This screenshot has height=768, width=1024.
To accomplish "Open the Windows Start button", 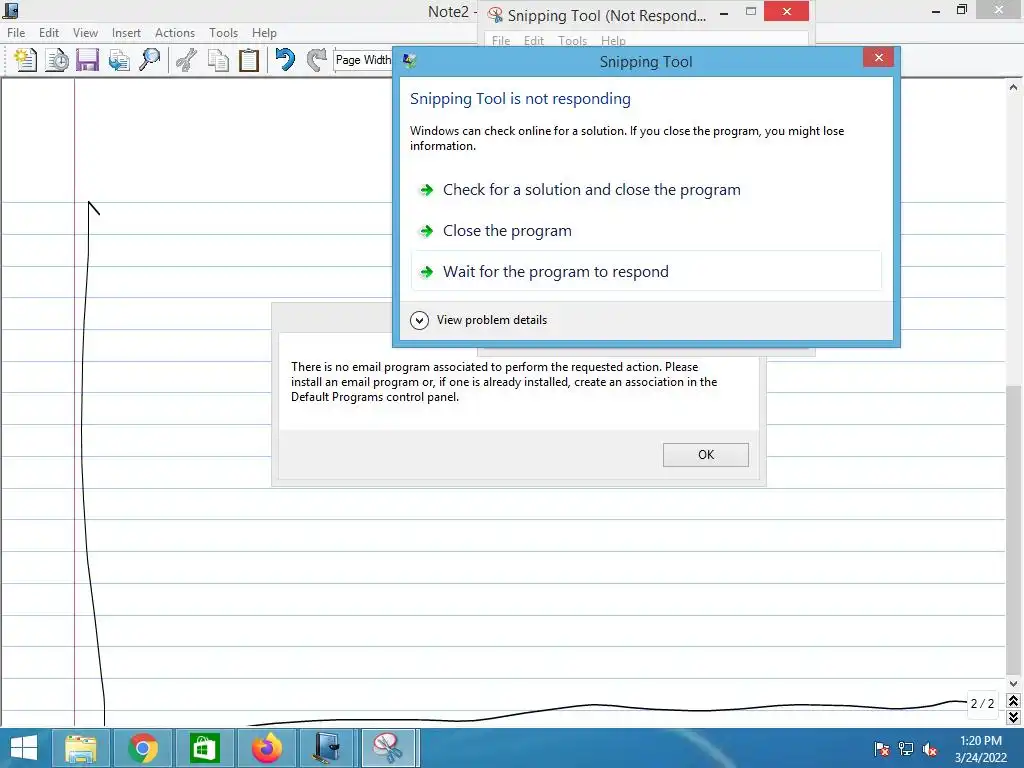I will click(24, 748).
